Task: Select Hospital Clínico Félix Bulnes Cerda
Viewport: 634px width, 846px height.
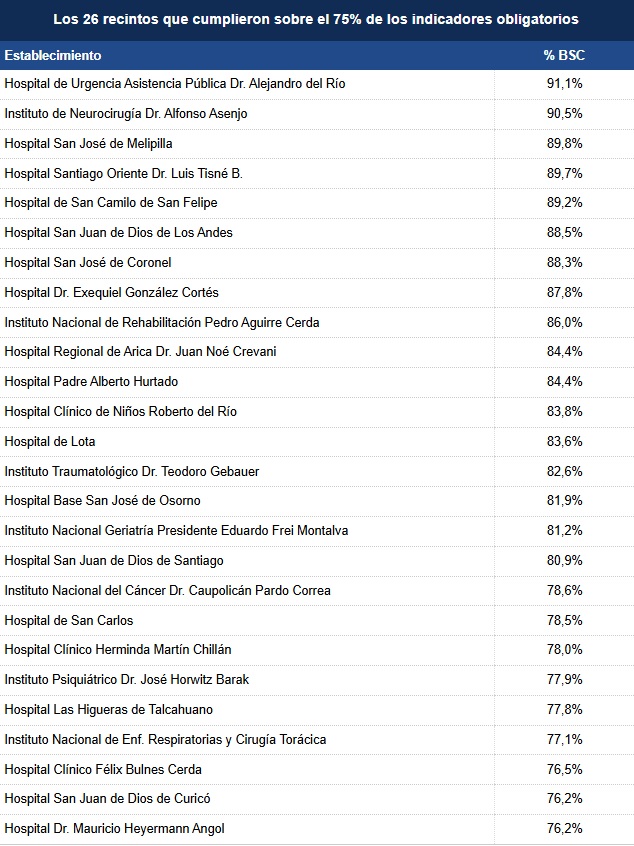Action: coord(103,770)
